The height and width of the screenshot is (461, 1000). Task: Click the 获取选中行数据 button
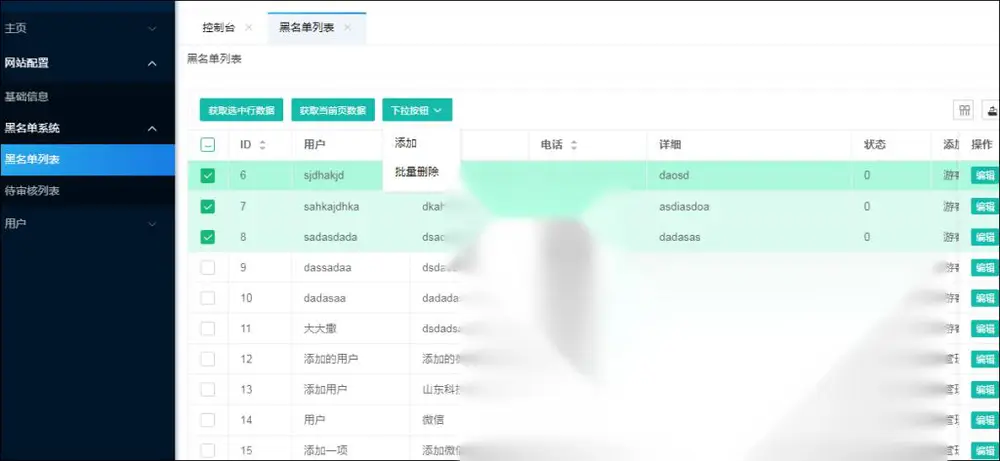tap(241, 110)
